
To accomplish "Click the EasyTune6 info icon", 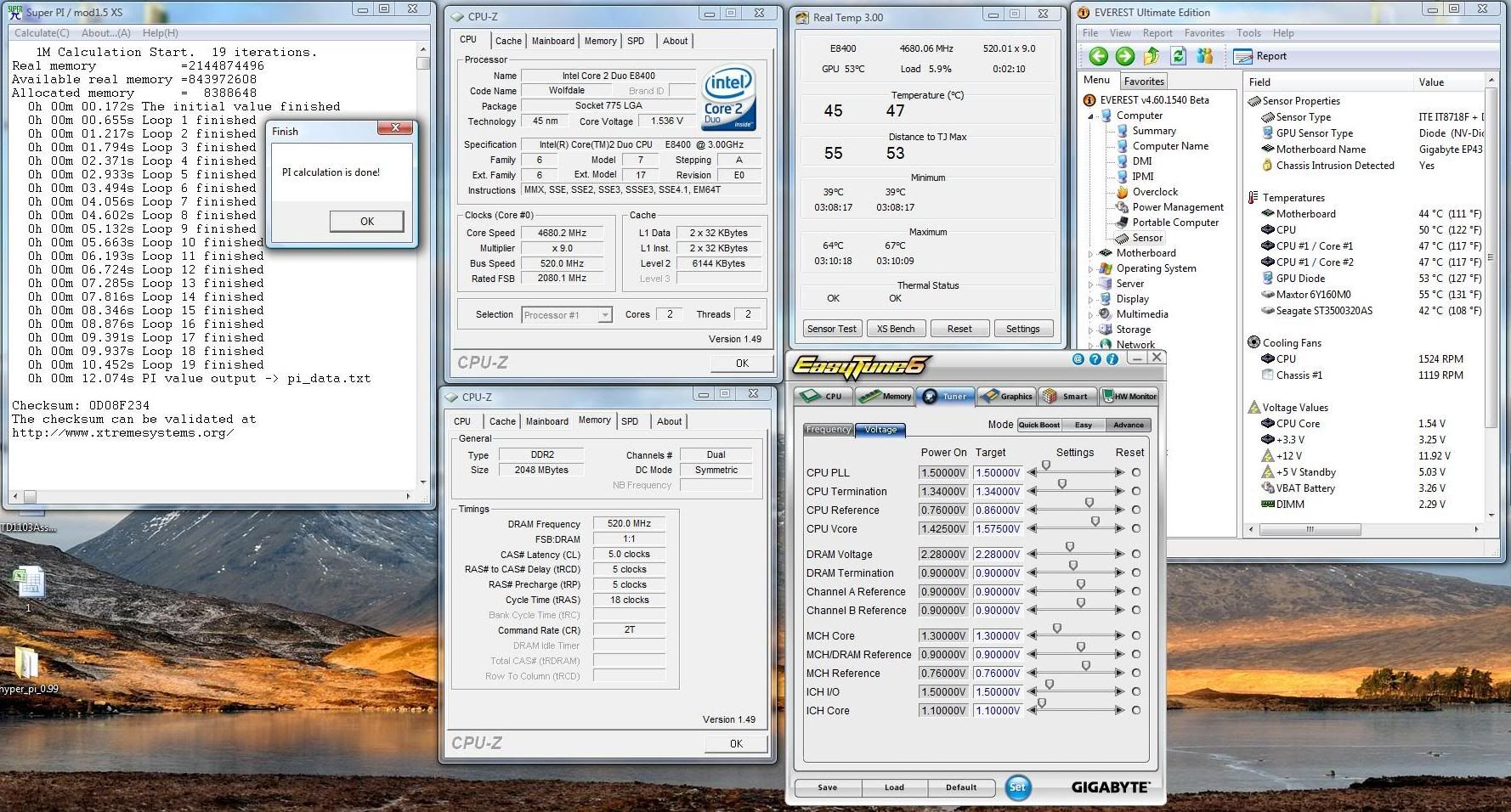I will (x=1112, y=359).
